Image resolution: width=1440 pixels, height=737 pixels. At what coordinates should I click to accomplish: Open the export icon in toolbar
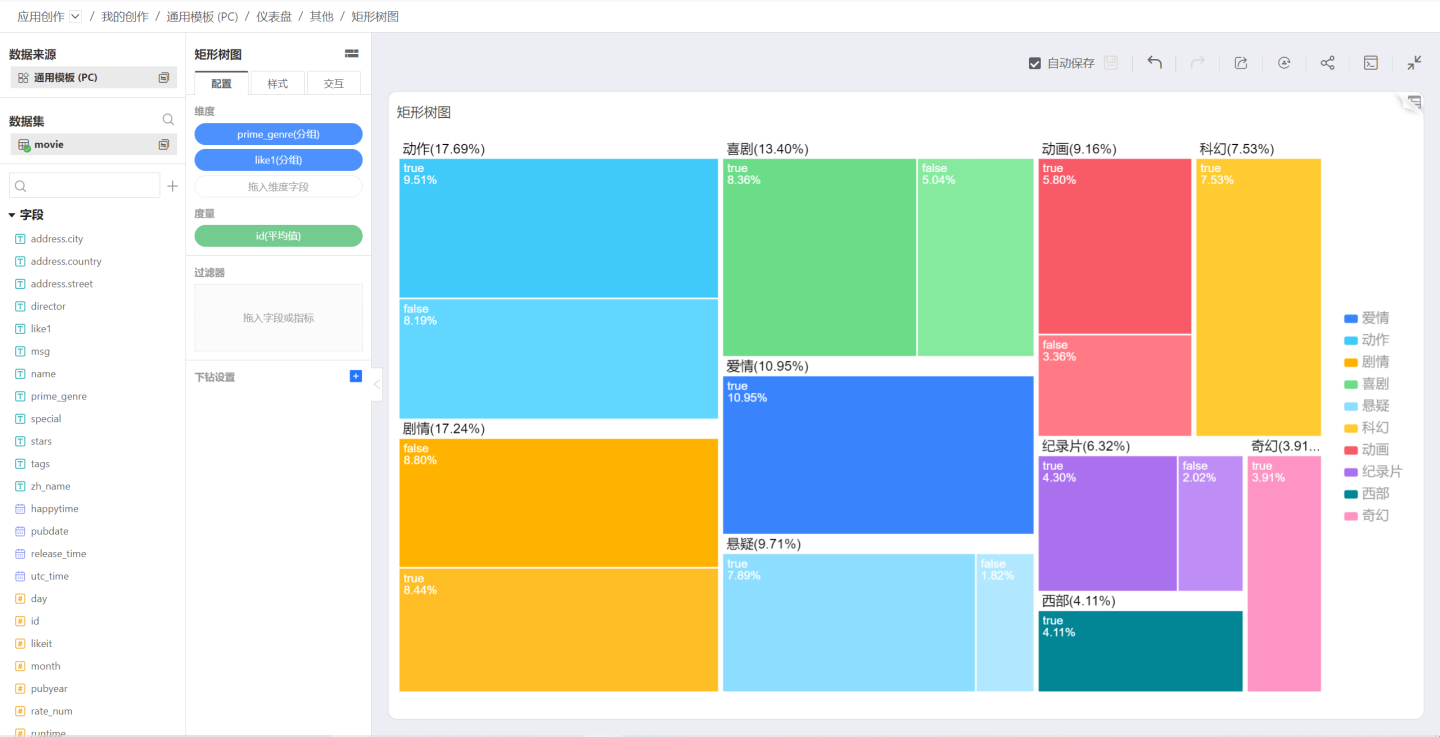pyautogui.click(x=1240, y=63)
